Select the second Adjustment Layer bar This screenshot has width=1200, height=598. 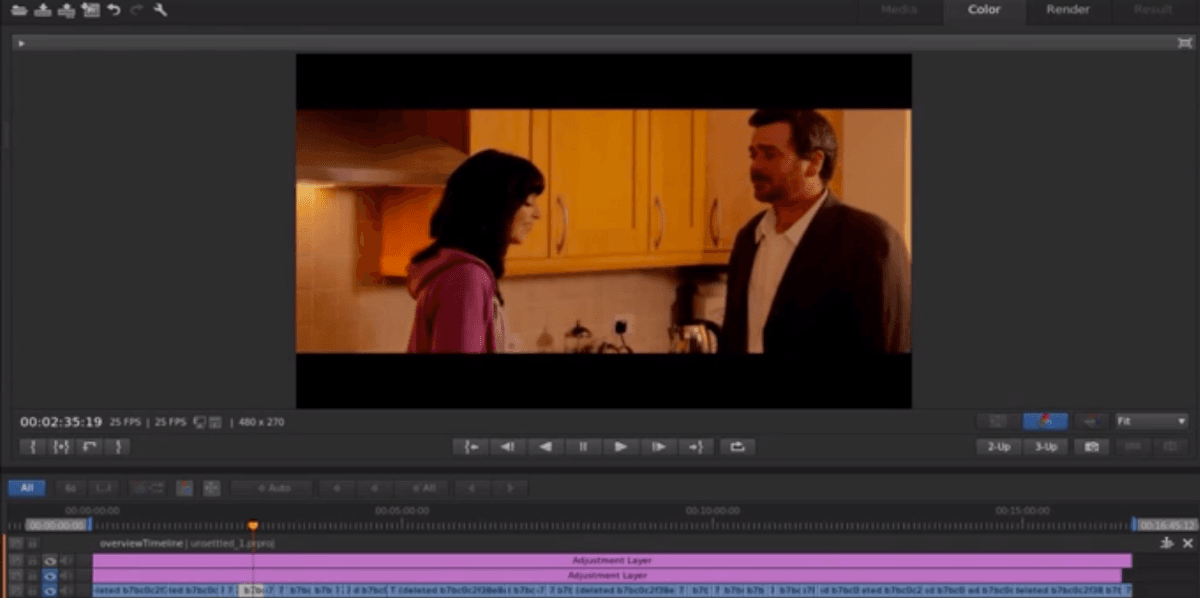(607, 576)
